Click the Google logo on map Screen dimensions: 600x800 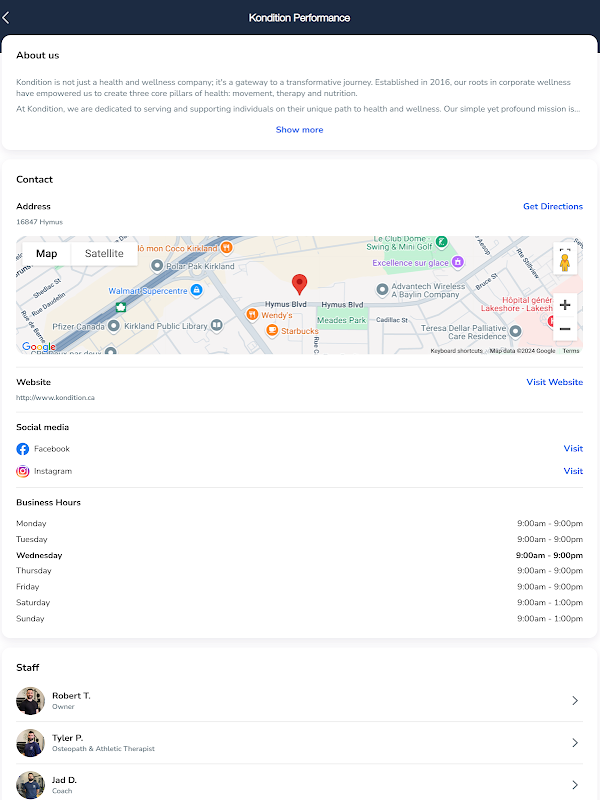[39, 346]
